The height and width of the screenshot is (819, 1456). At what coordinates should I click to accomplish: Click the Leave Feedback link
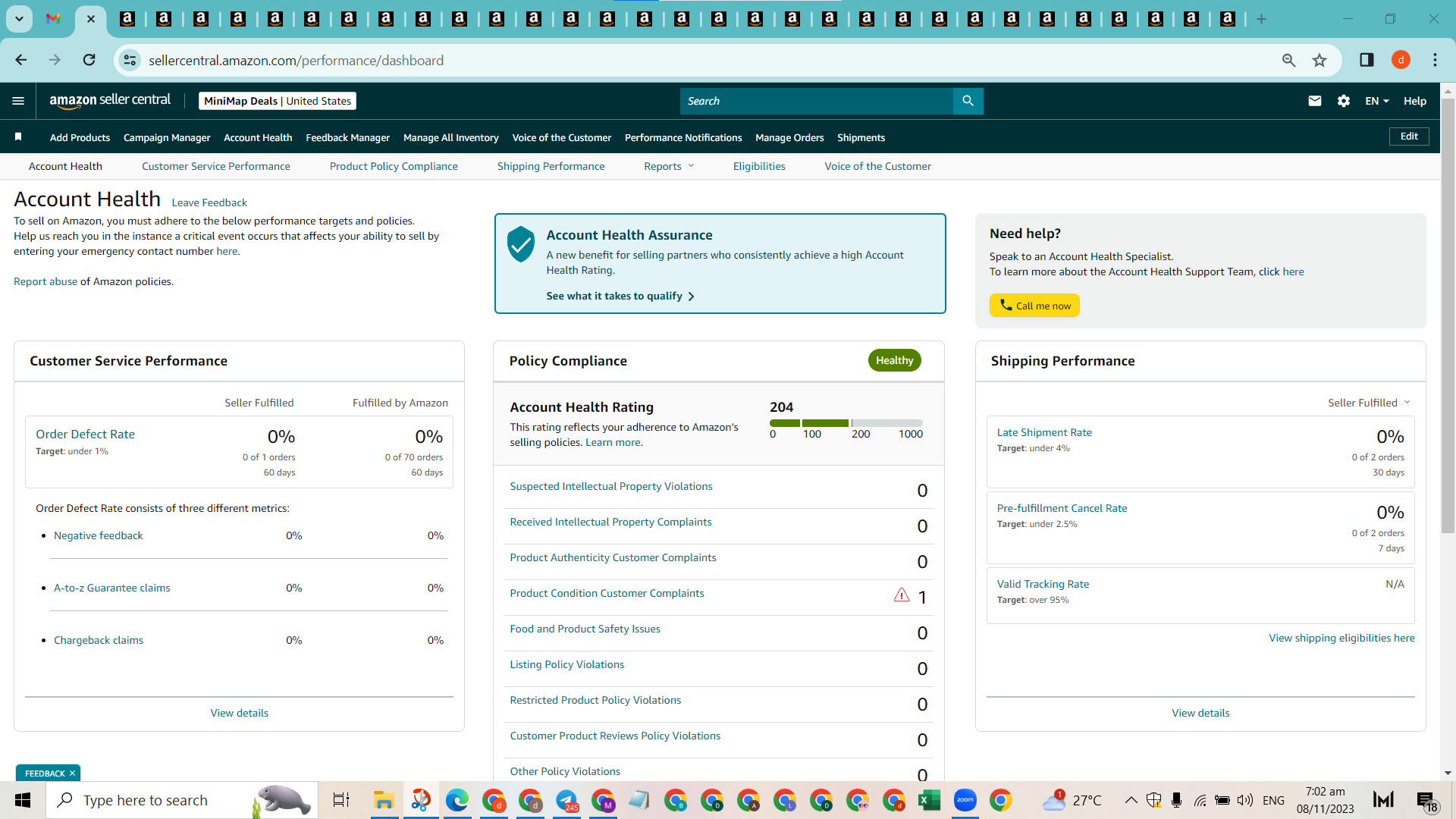point(209,202)
